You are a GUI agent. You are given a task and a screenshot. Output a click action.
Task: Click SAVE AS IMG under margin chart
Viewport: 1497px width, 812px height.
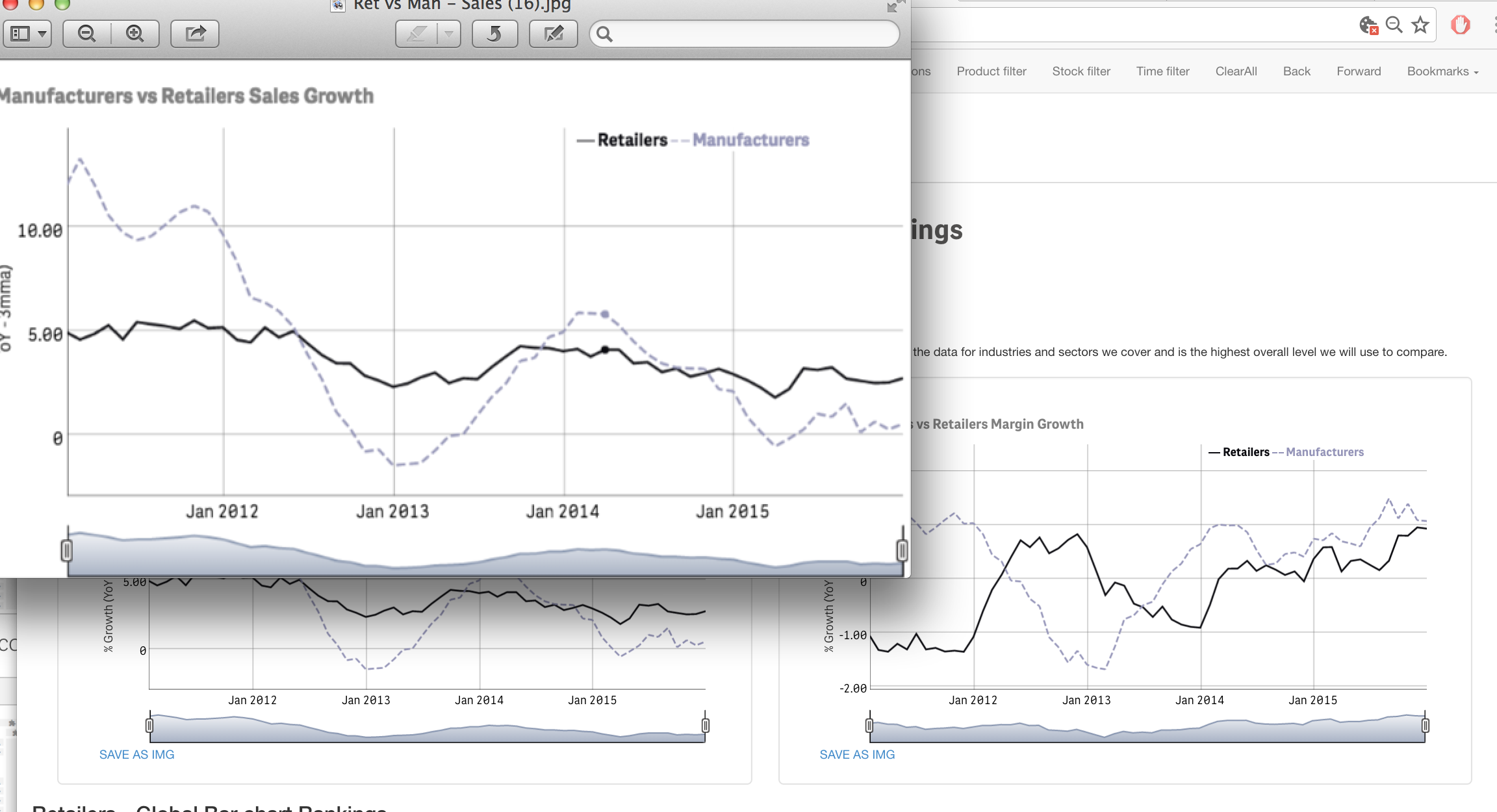(x=857, y=754)
